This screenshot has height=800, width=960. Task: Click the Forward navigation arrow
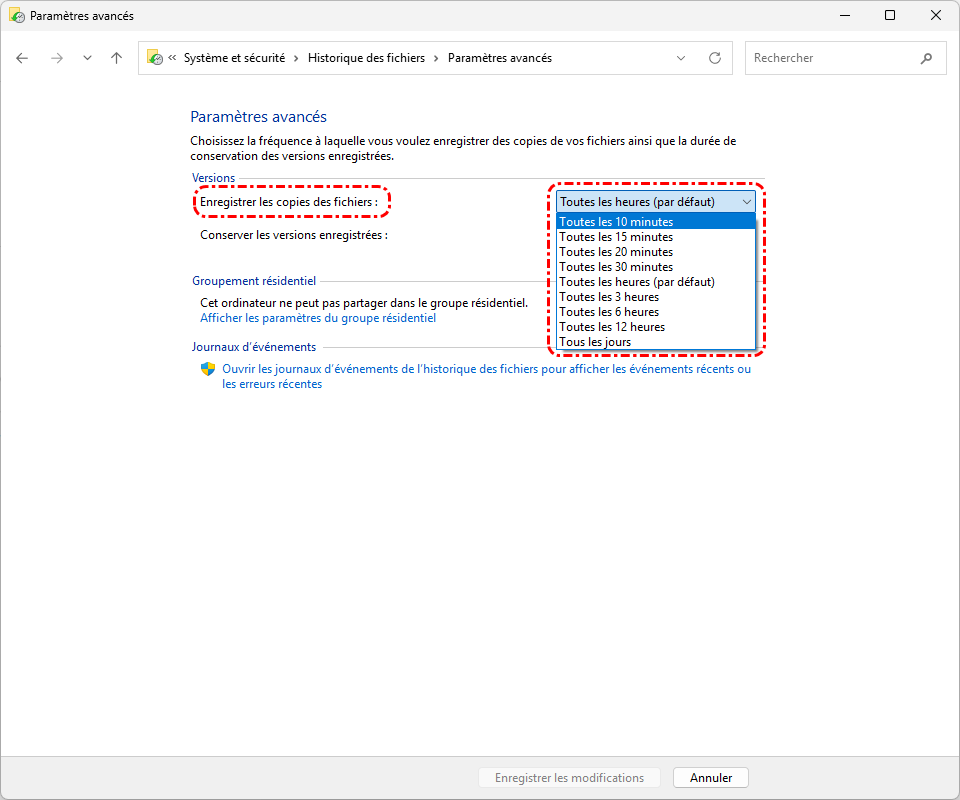coord(57,58)
